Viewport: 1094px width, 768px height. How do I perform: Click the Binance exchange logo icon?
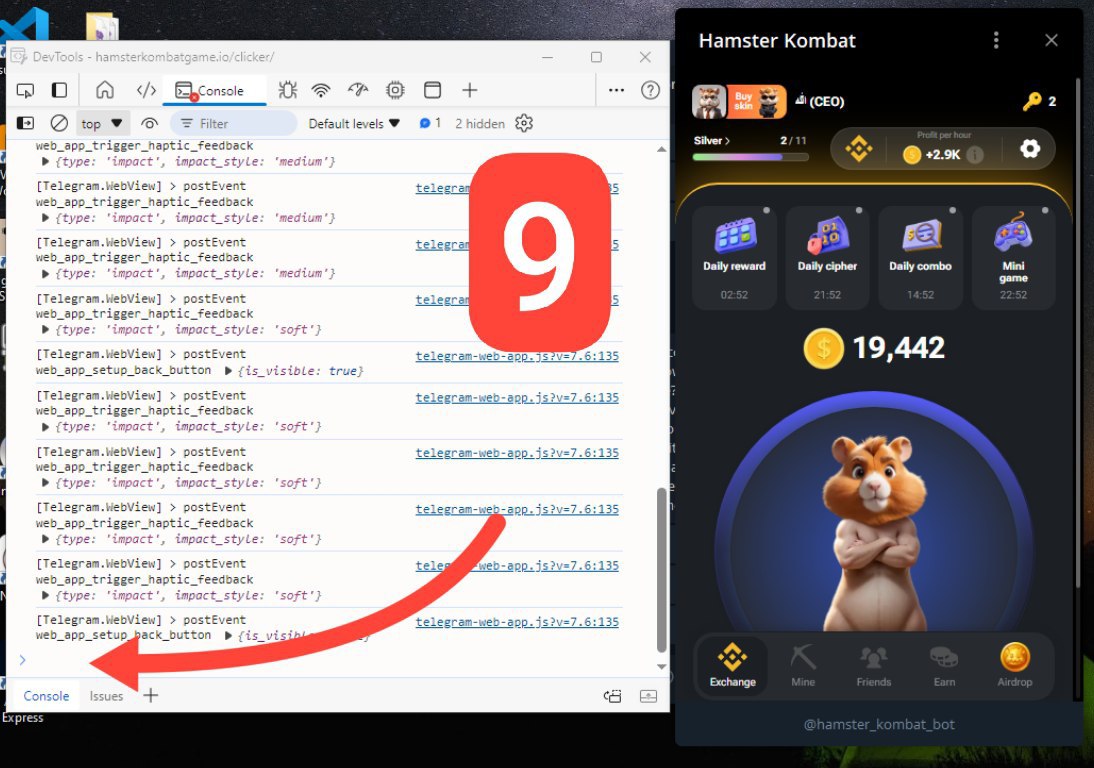pyautogui.click(x=858, y=149)
